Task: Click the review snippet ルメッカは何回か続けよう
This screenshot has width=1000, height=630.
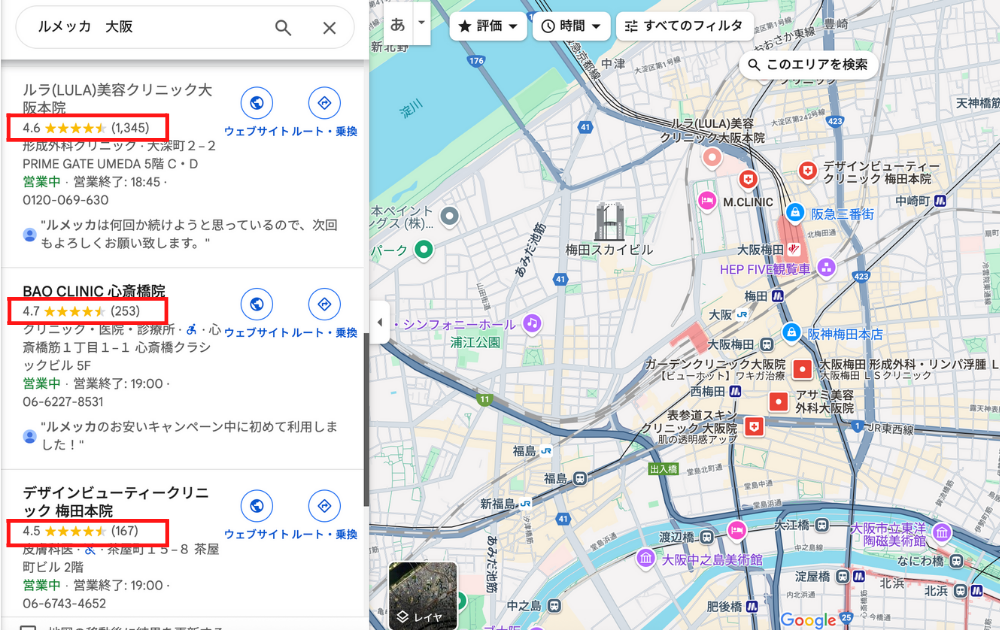Action: [x=189, y=234]
